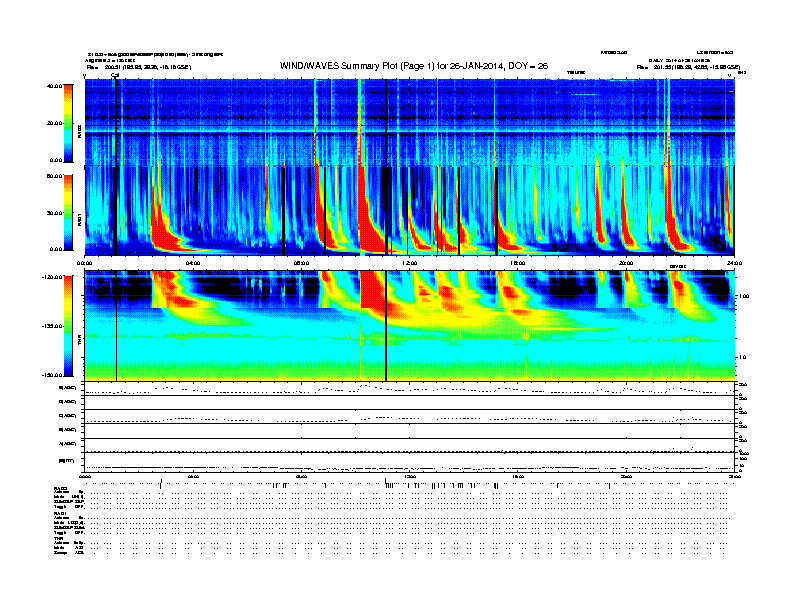
Task: Click the DOY = 26 text in title
Action: (x=528, y=66)
